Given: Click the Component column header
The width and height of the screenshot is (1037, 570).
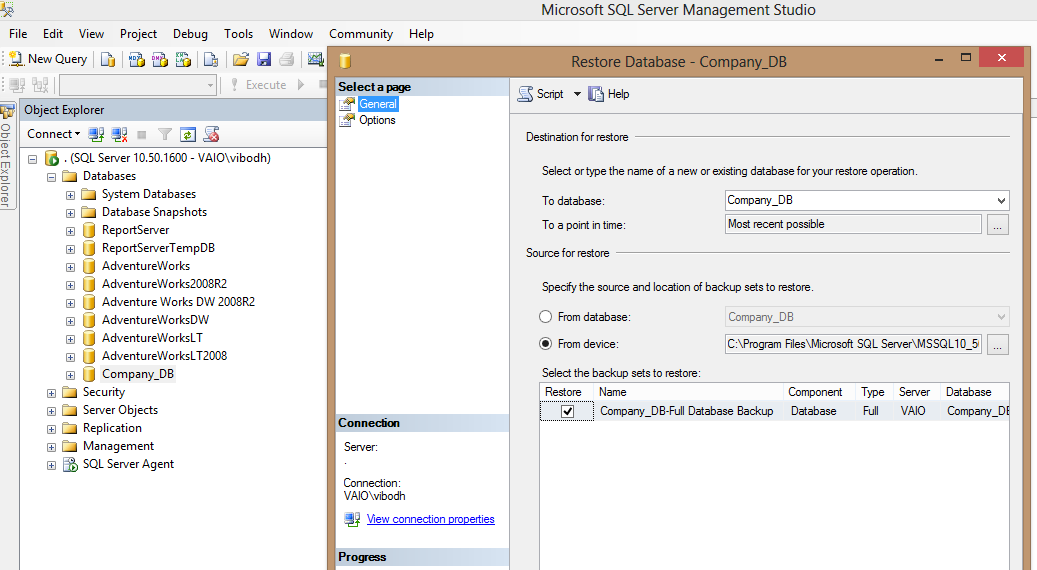Looking at the screenshot, I should [819, 392].
